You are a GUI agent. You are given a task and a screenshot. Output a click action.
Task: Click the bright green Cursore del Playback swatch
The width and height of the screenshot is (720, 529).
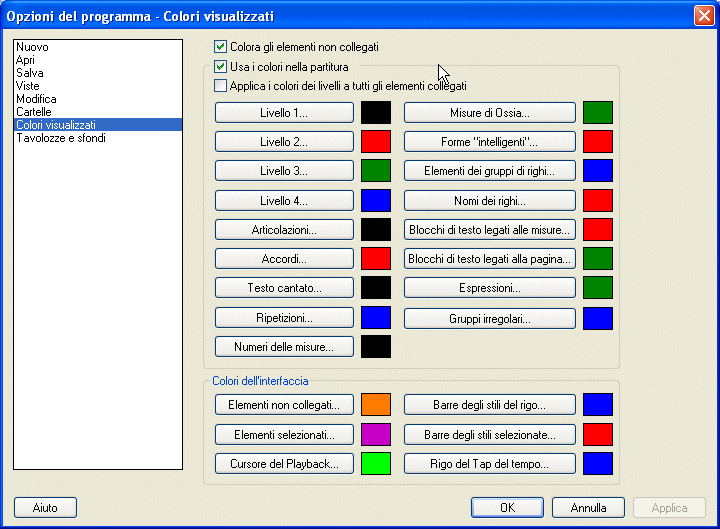click(x=375, y=464)
